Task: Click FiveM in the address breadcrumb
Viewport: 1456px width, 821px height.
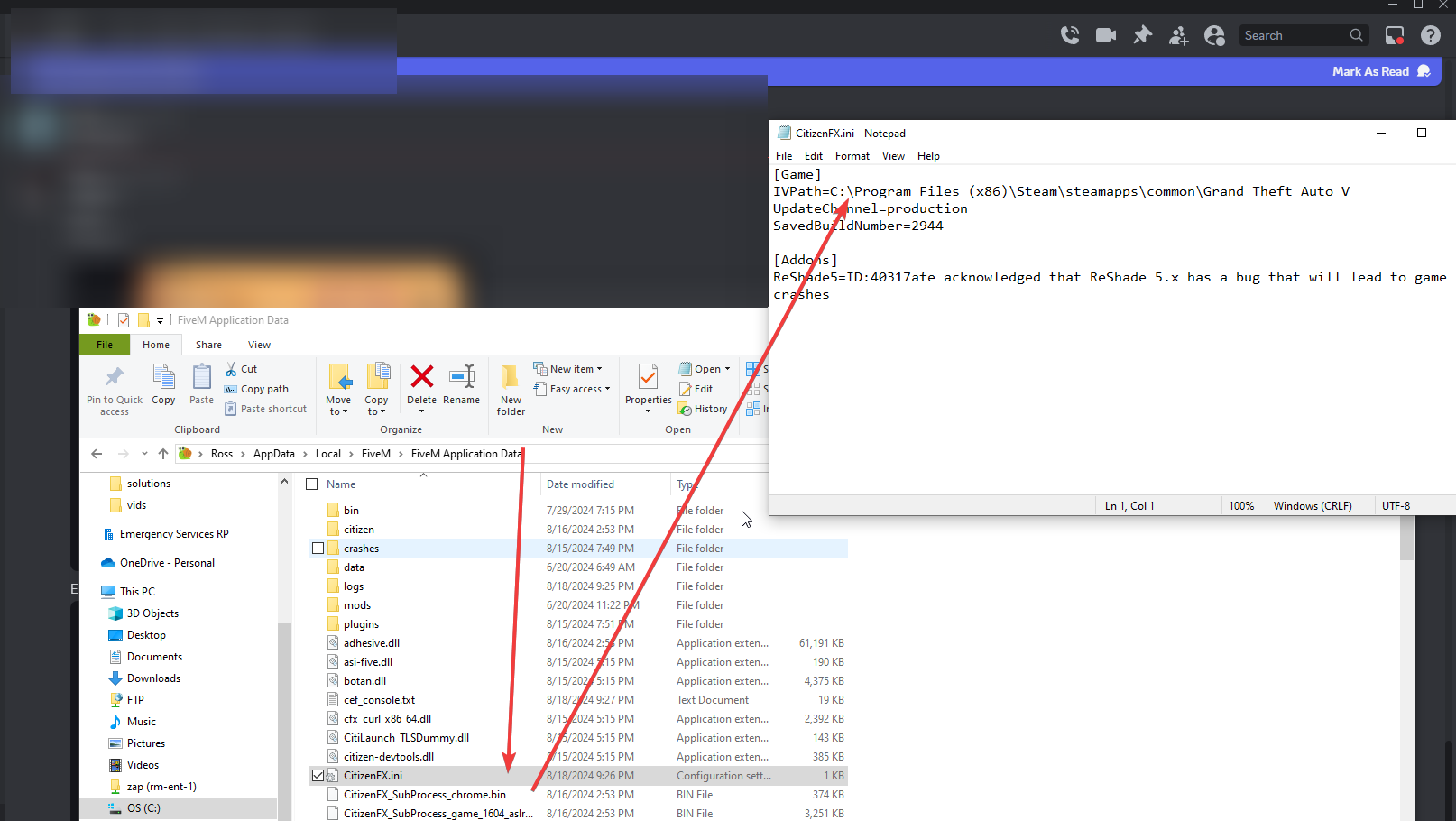Action: coord(376,454)
